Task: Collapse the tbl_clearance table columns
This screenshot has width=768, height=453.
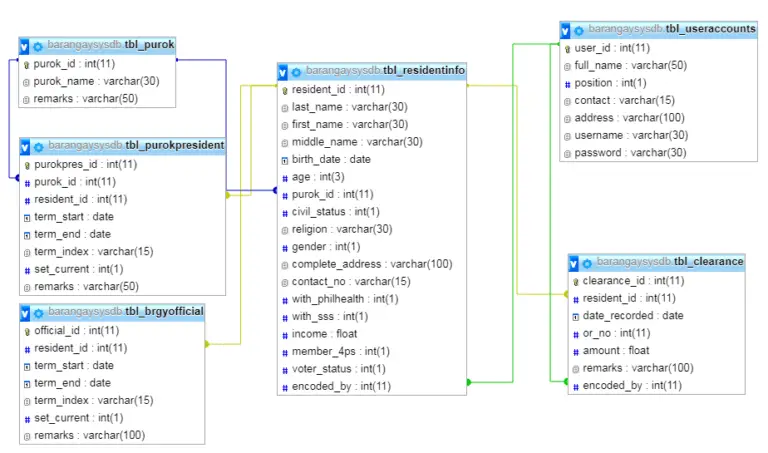Action: [x=574, y=263]
